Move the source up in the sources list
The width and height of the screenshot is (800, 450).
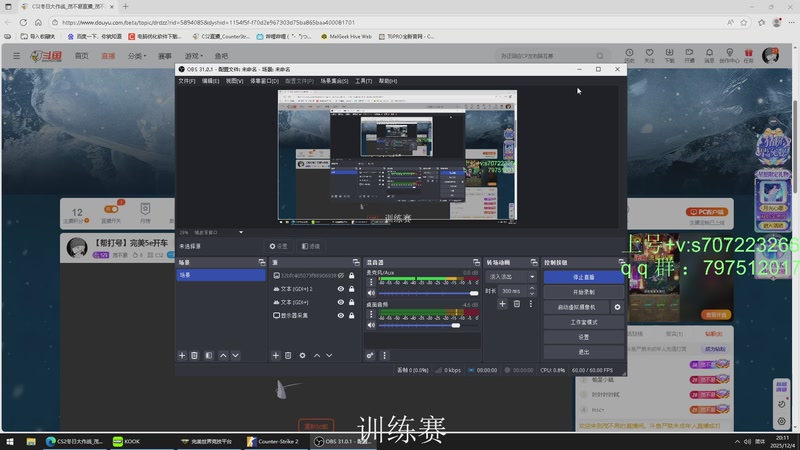317,355
